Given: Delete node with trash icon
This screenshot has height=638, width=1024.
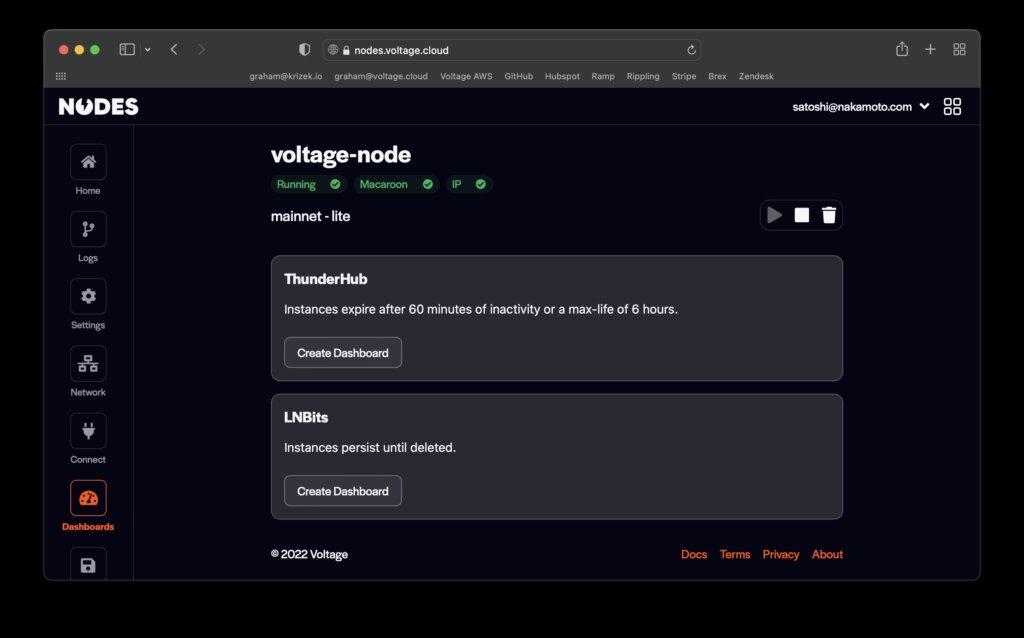Looking at the screenshot, I should pyautogui.click(x=829, y=215).
